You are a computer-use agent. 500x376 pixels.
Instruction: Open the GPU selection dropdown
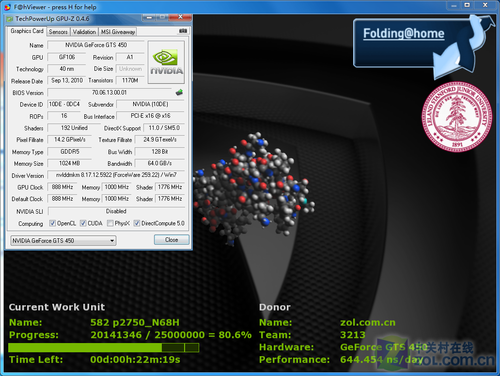(x=63, y=240)
